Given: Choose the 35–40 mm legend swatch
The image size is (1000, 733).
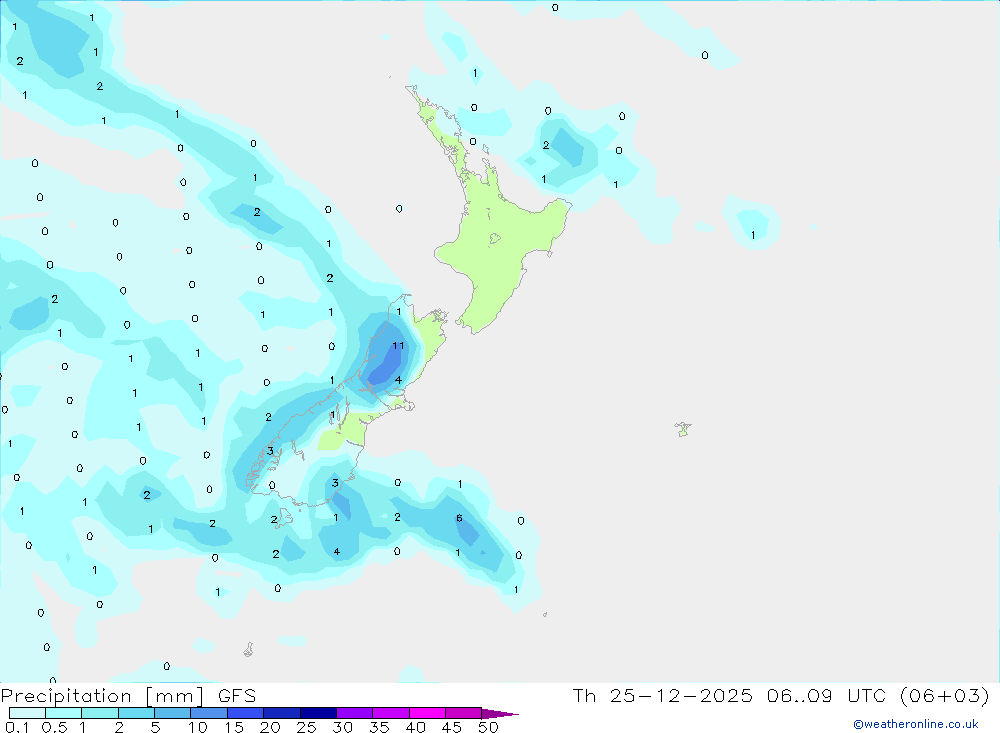Looking at the screenshot, I should pos(391,713).
